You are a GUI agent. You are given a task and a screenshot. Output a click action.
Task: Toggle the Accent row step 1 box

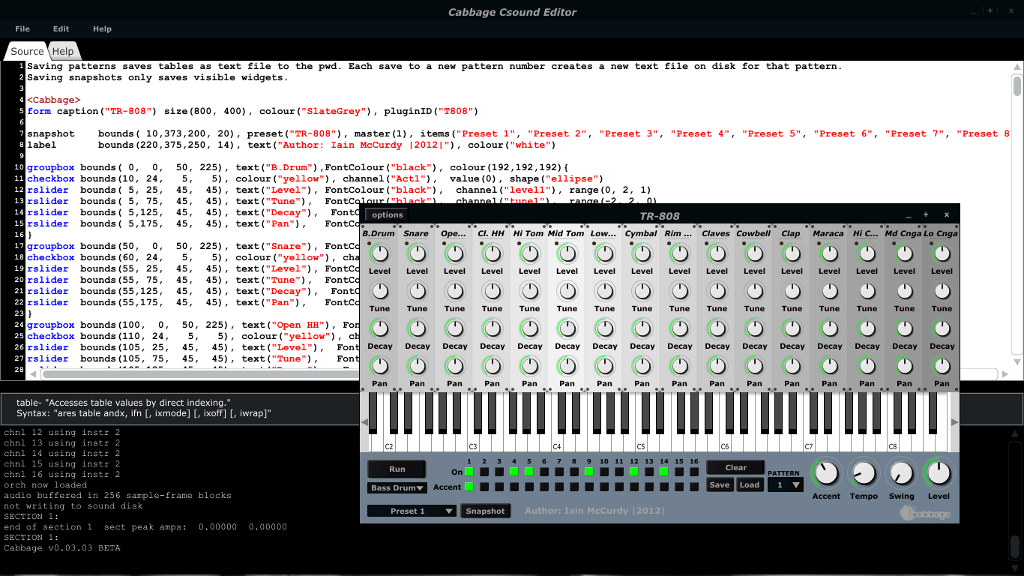tap(469, 487)
